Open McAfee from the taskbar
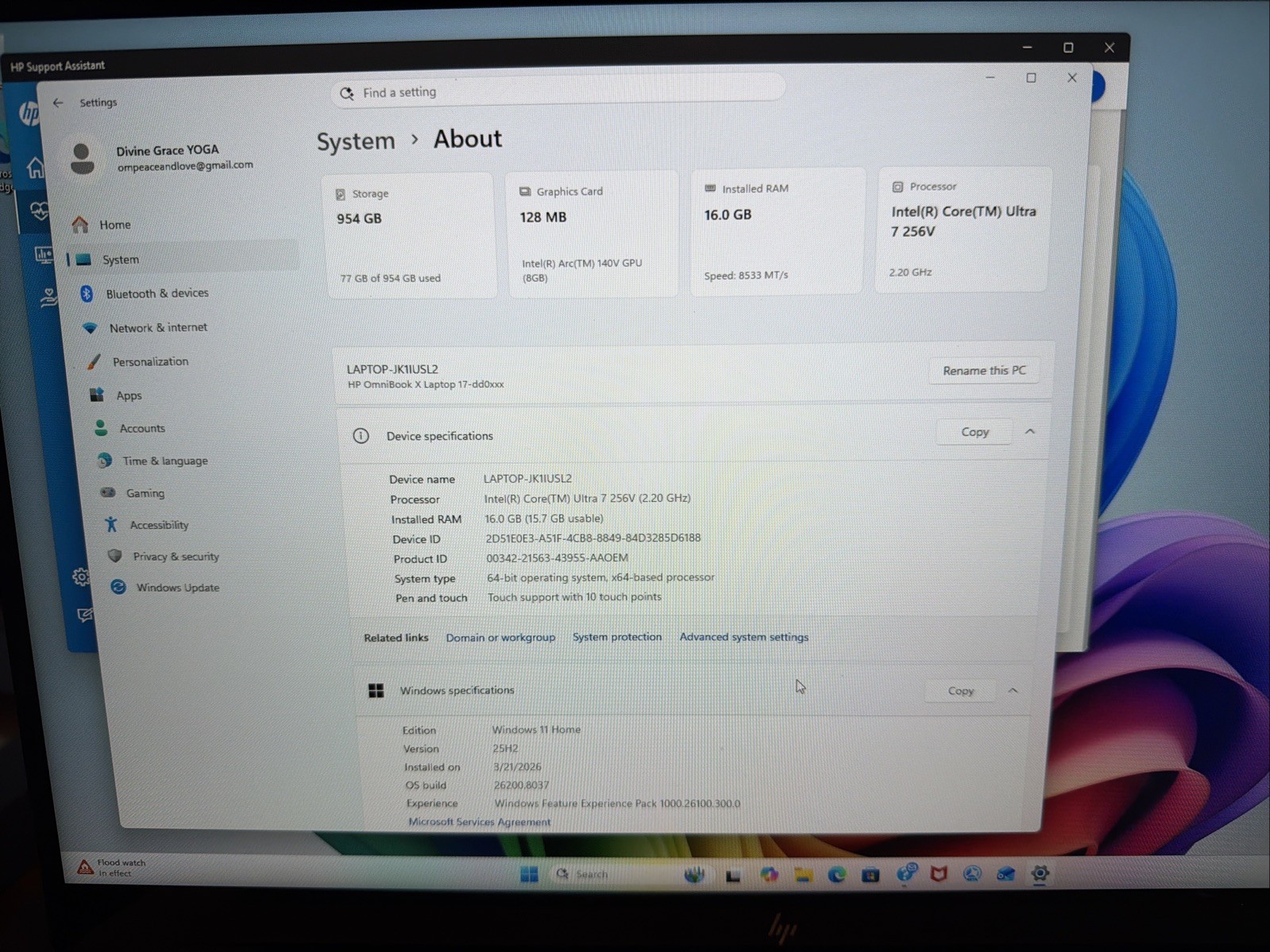This screenshot has height=952, width=1270. 939,874
